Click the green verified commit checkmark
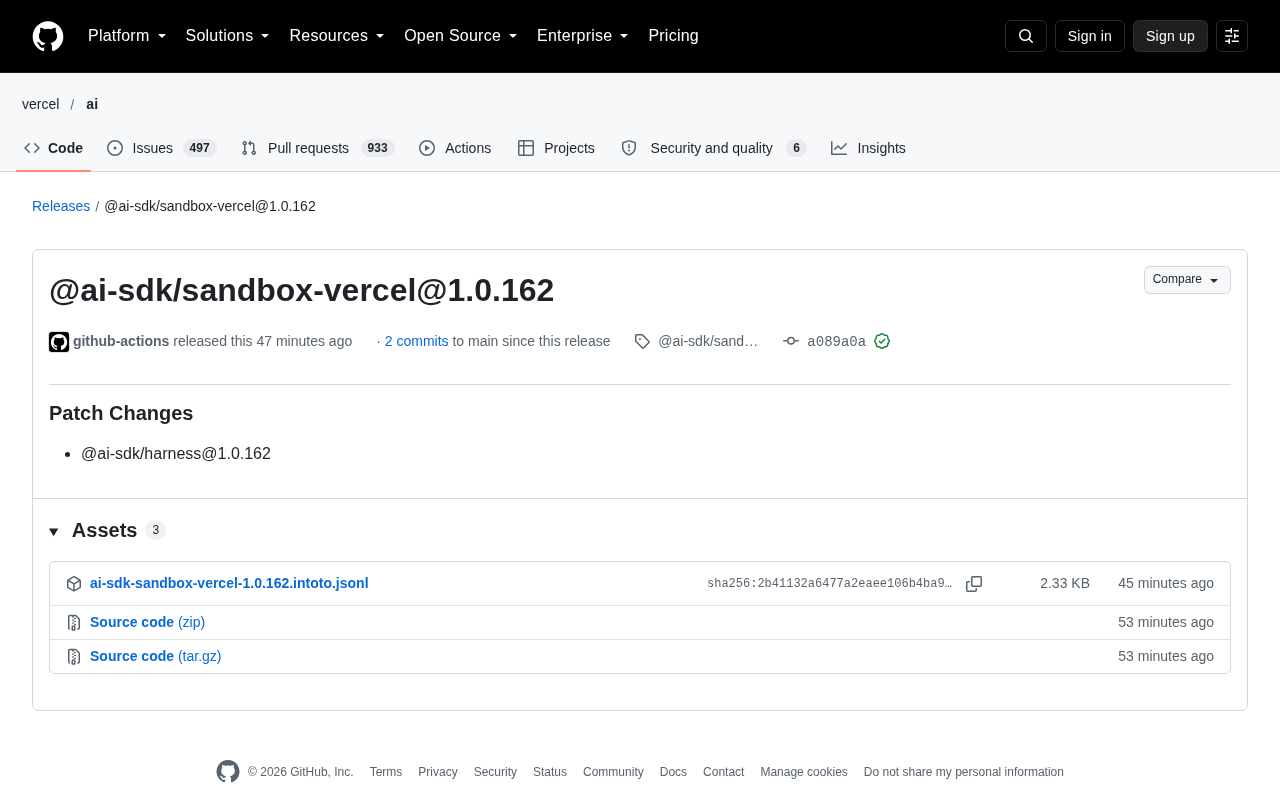Screen dimensions: 1280x800 (882, 341)
